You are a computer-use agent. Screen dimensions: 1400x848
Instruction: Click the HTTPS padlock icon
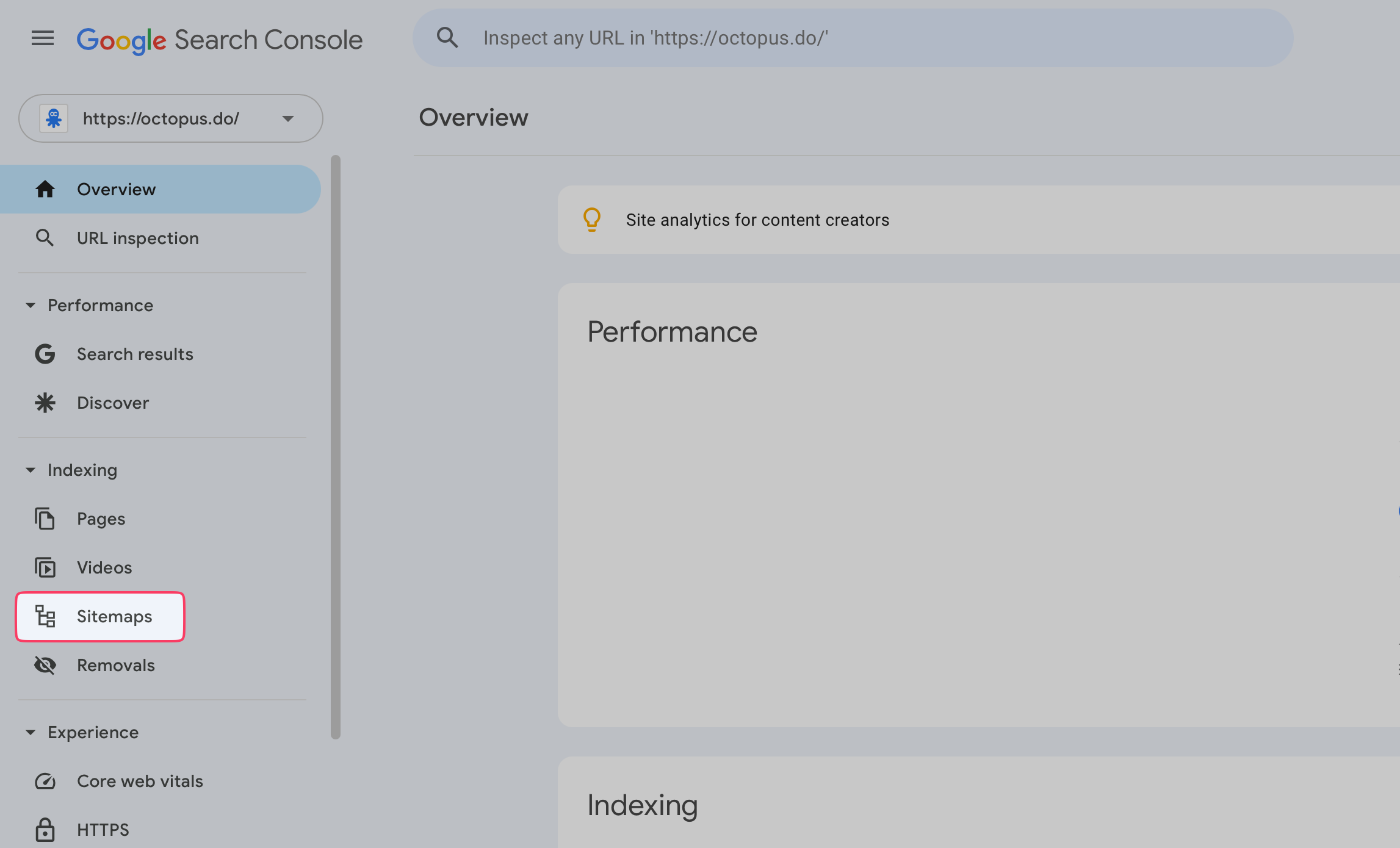point(45,830)
